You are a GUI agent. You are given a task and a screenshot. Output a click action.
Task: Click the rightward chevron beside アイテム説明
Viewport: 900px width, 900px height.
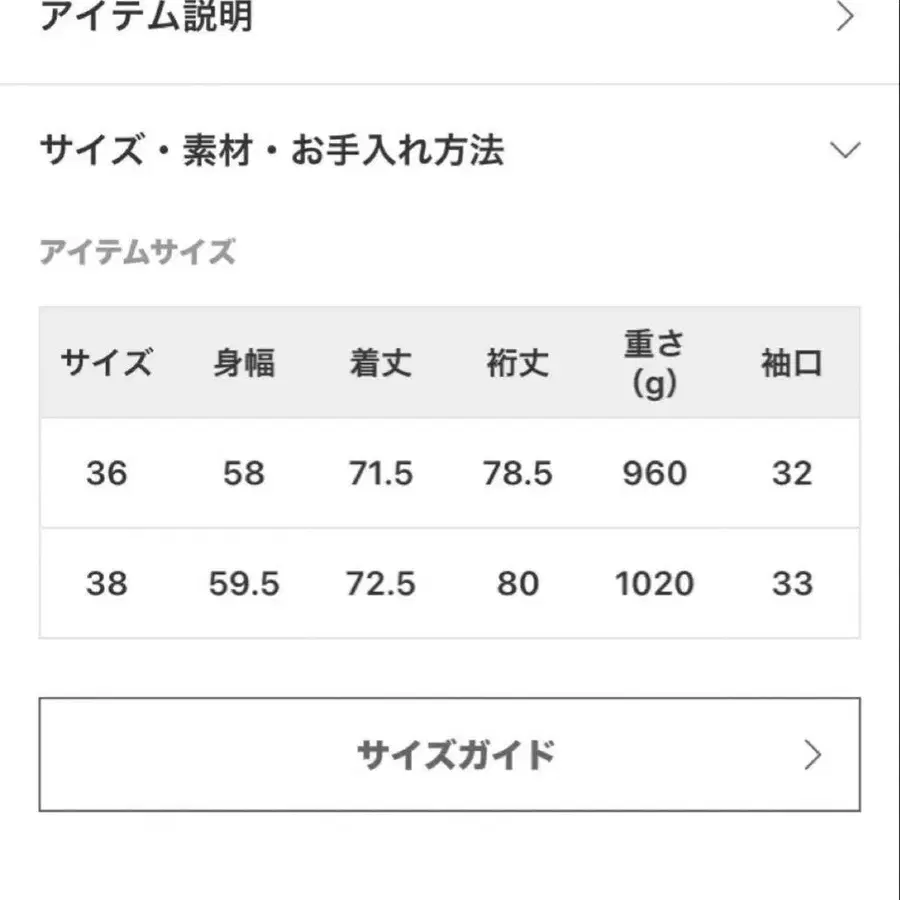point(846,18)
